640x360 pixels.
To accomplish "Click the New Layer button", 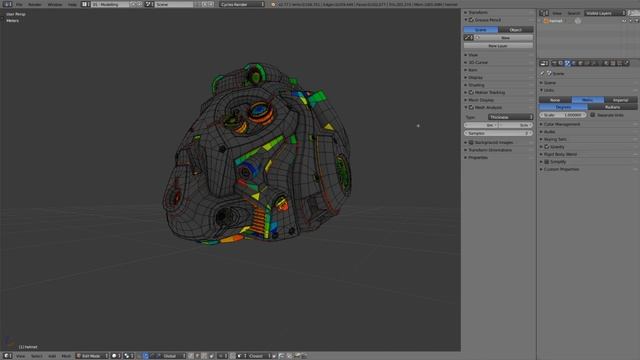I will 498,46.
